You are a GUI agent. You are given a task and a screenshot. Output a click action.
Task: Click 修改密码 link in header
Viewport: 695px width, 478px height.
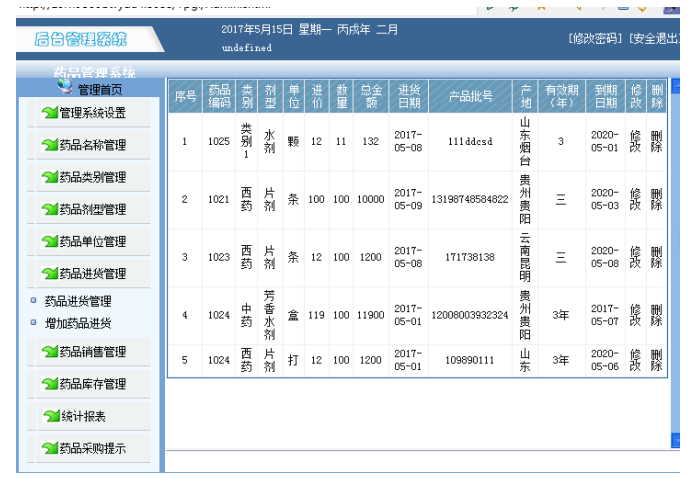tap(595, 39)
